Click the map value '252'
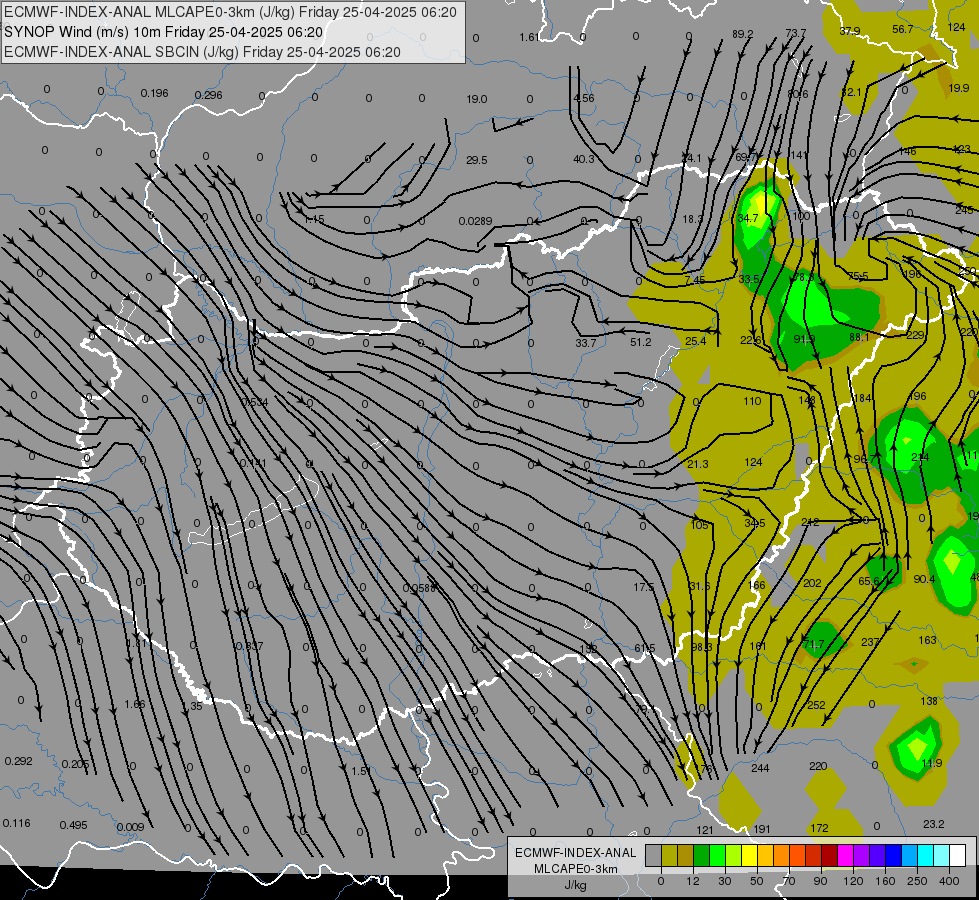979x900 pixels. (816, 705)
